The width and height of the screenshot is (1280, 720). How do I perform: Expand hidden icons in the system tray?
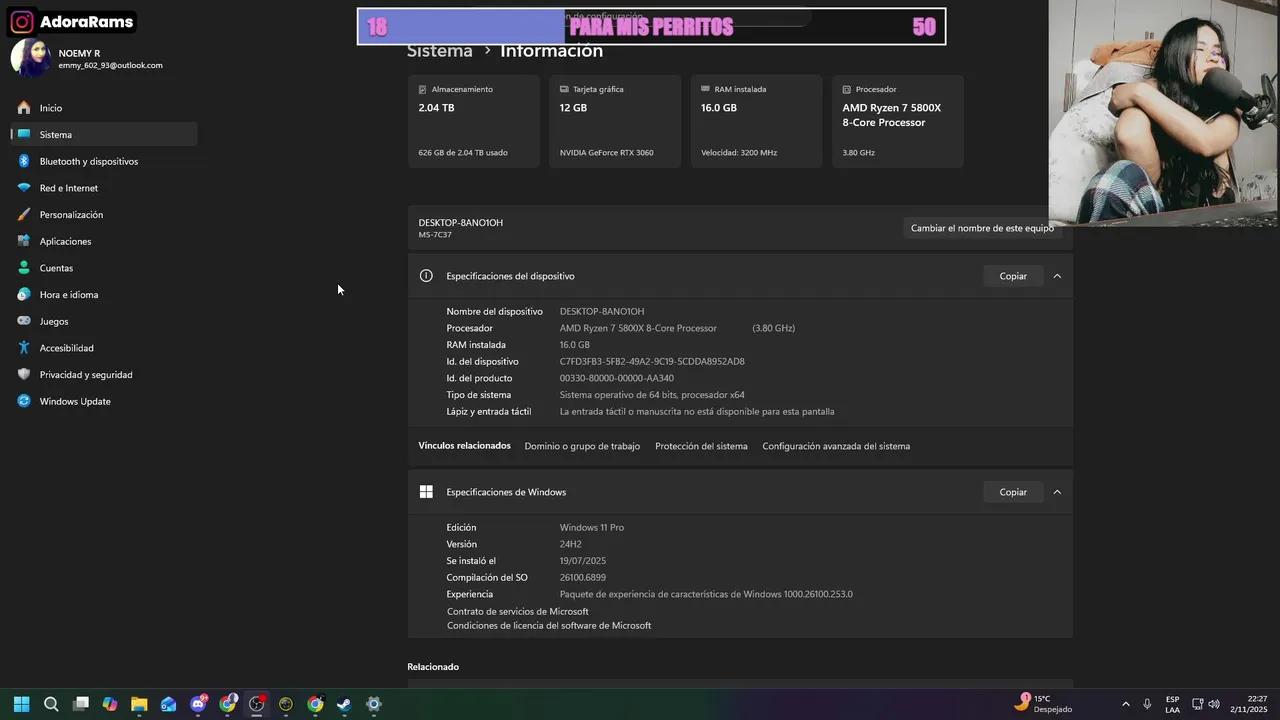[1126, 704]
